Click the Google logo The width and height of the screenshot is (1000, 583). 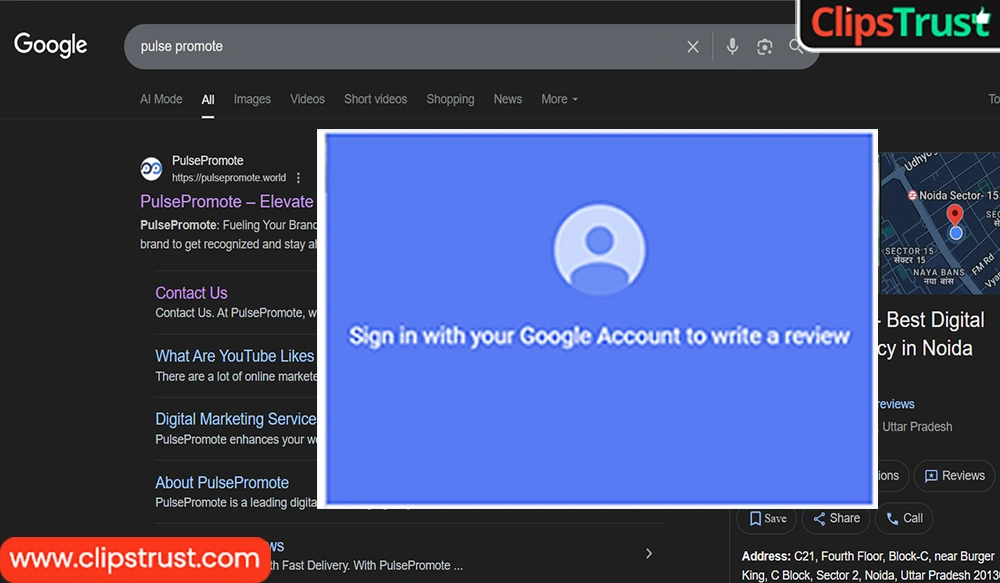click(x=51, y=45)
